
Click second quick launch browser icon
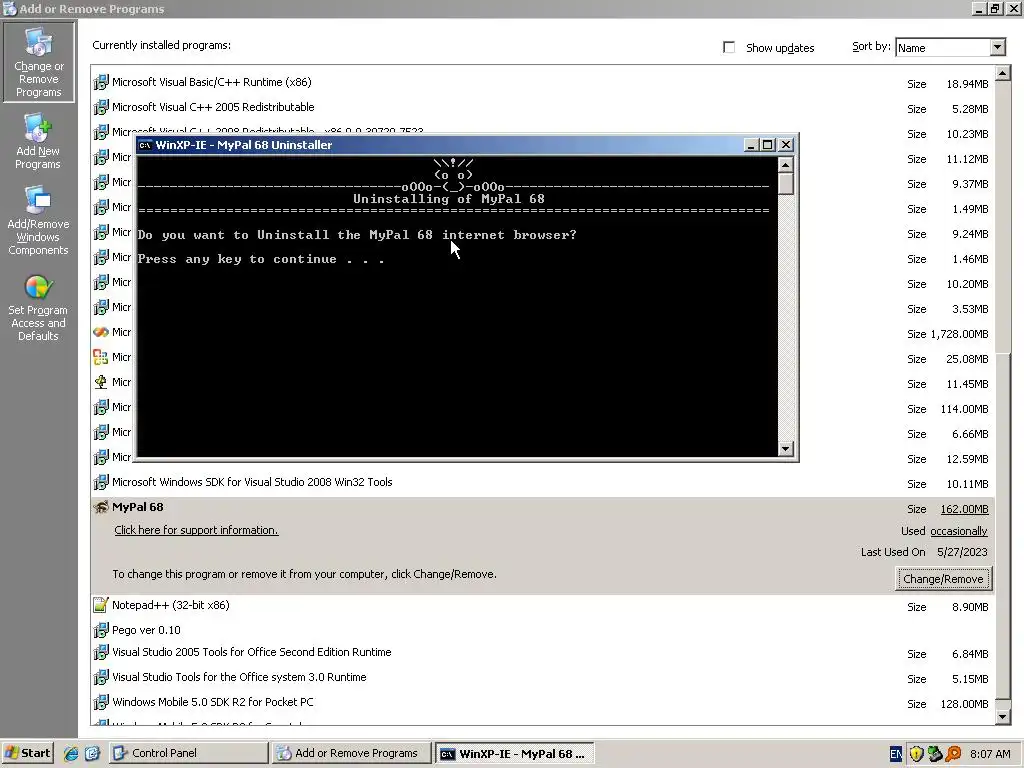(x=92, y=753)
